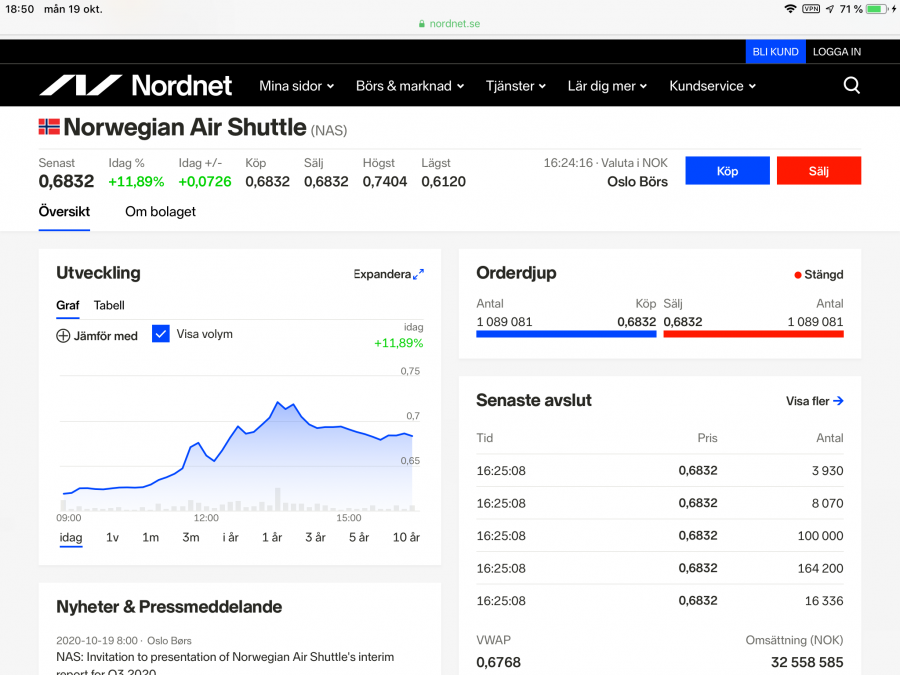The height and width of the screenshot is (675, 900).
Task: Open the Tjänster menu
Action: [x=516, y=86]
